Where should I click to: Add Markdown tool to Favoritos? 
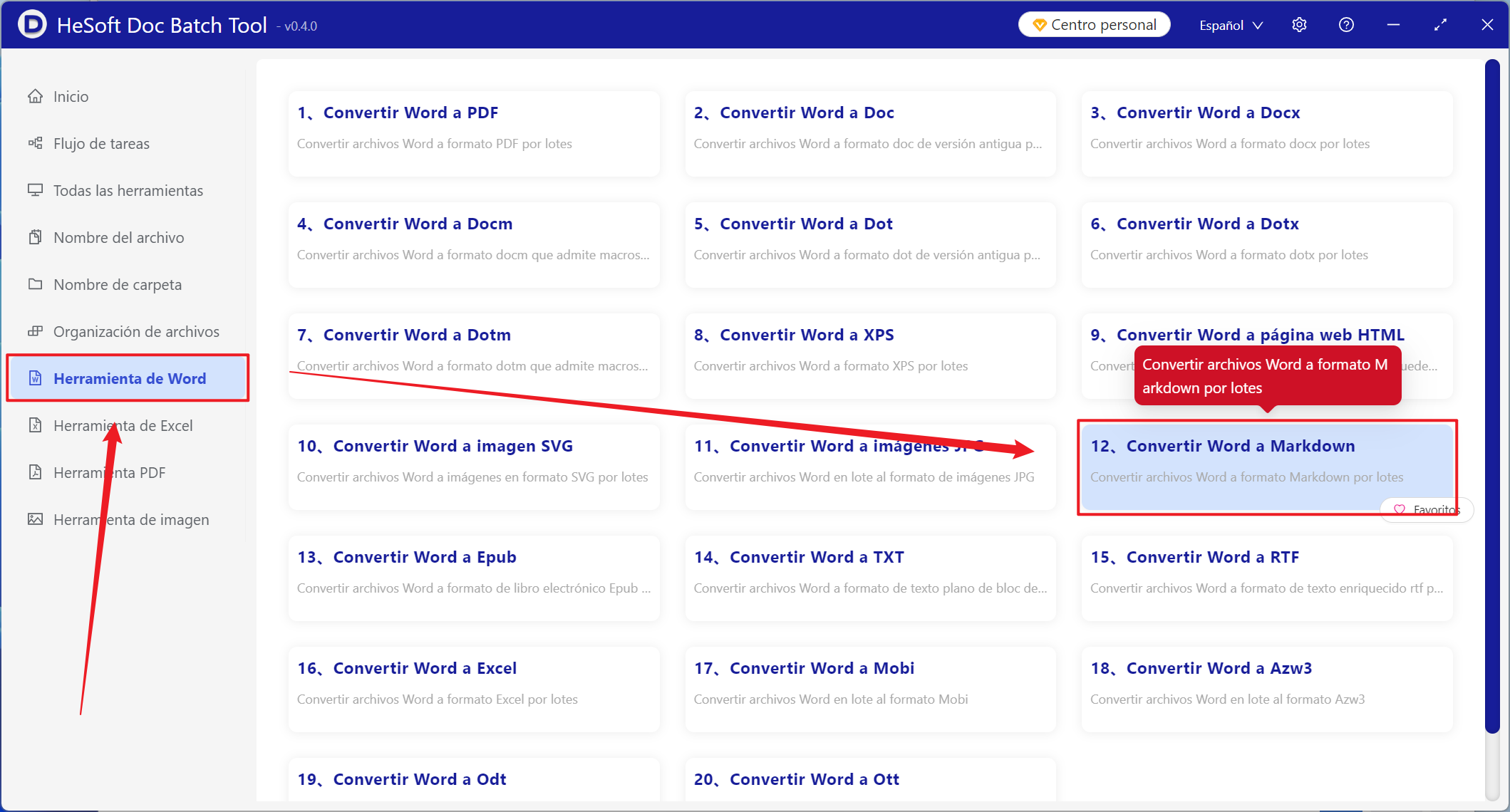(1427, 509)
